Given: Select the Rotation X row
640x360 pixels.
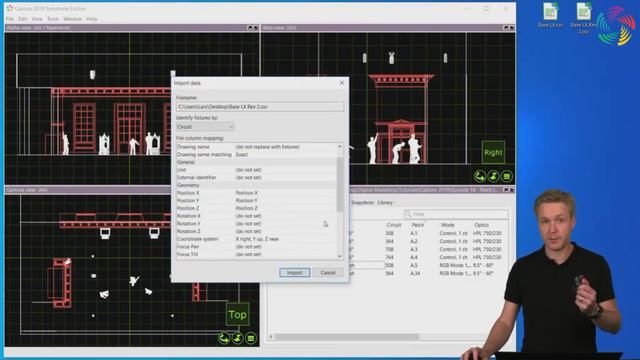Looking at the screenshot, I should (256, 216).
